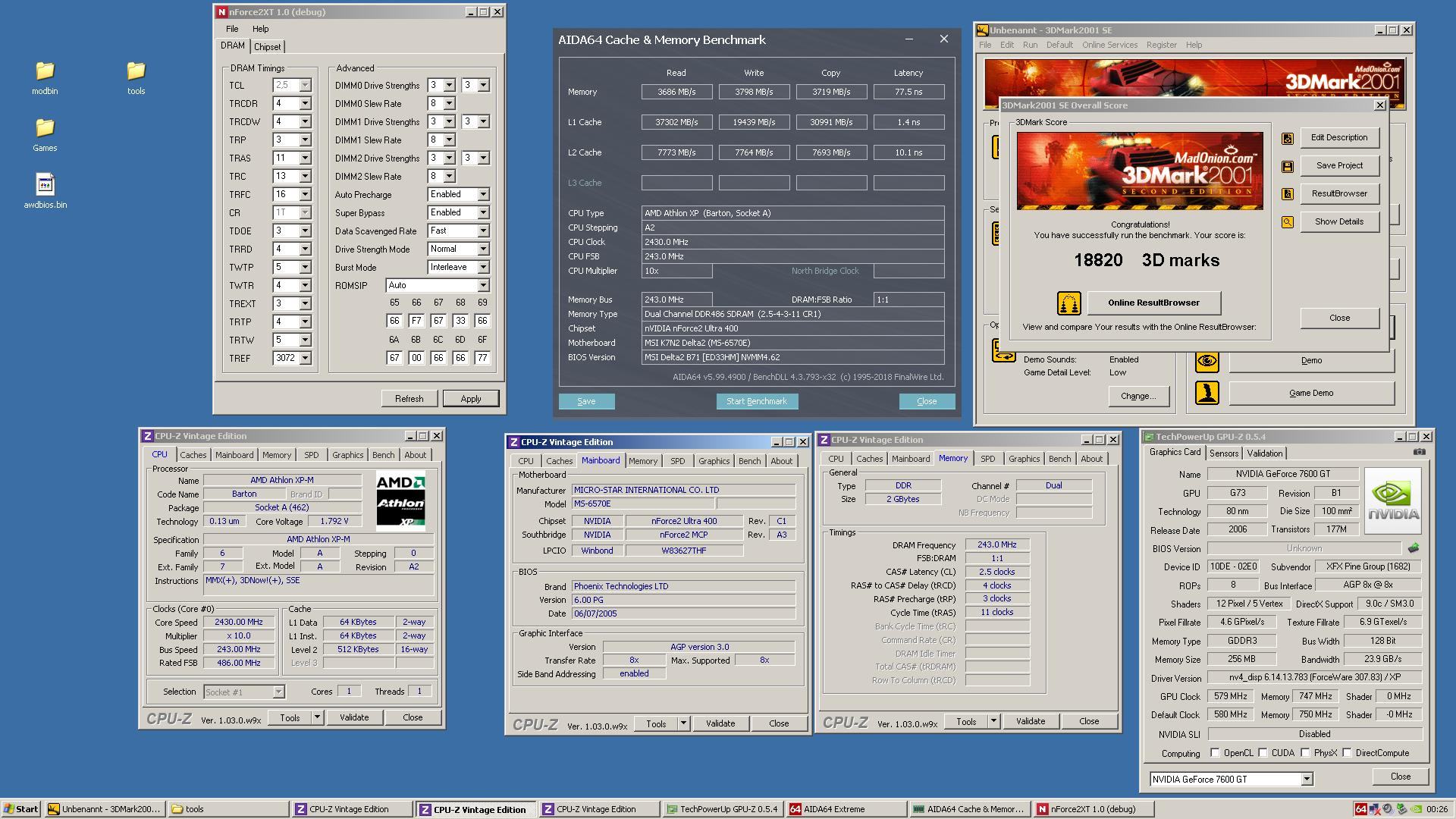
Task: Toggle the PhysX checkbox in GPU-Z
Action: click(1305, 753)
